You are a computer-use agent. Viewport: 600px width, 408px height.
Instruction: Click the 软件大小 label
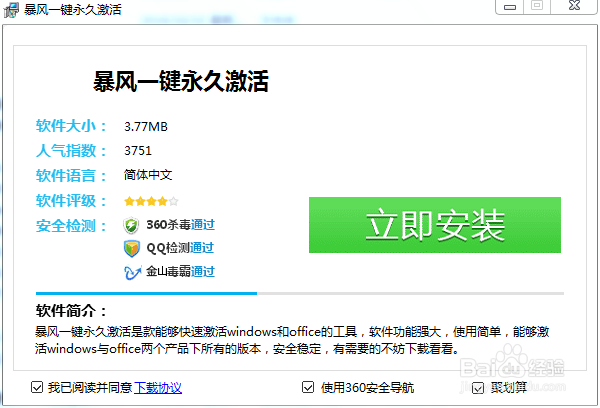coord(71,126)
